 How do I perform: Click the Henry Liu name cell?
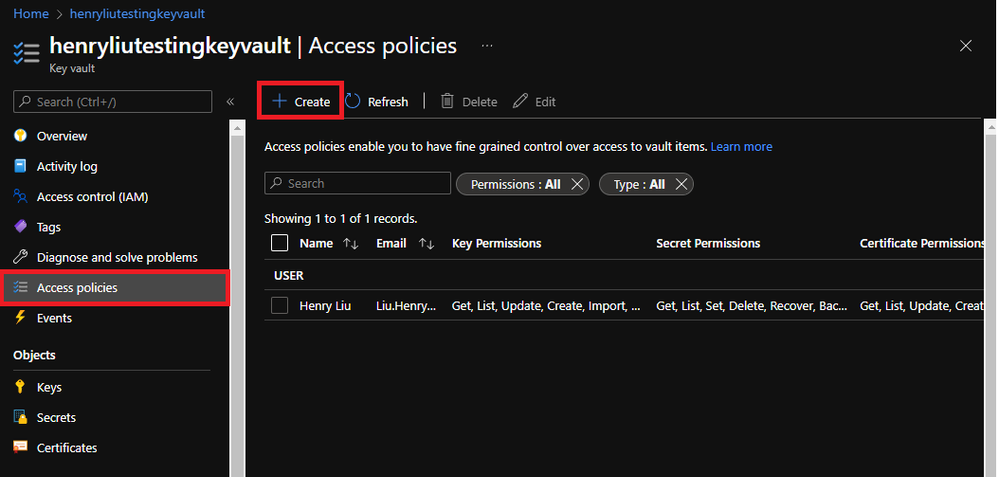325,306
